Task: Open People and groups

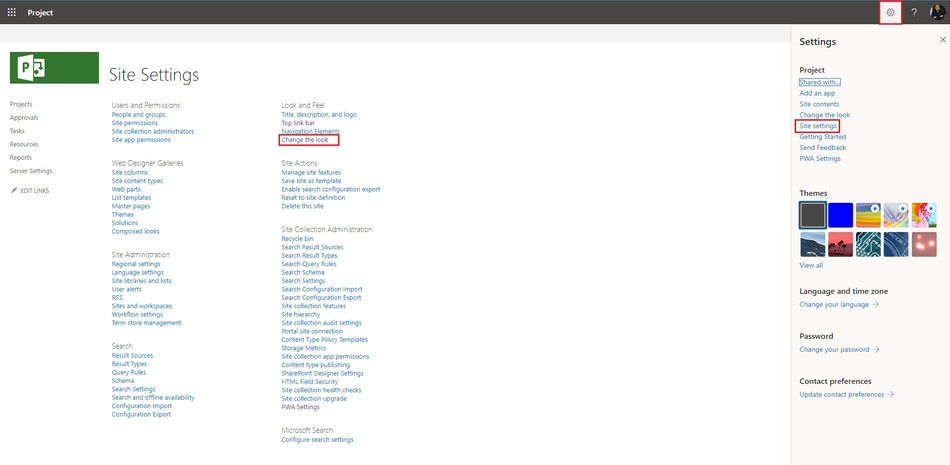Action: click(x=138, y=115)
